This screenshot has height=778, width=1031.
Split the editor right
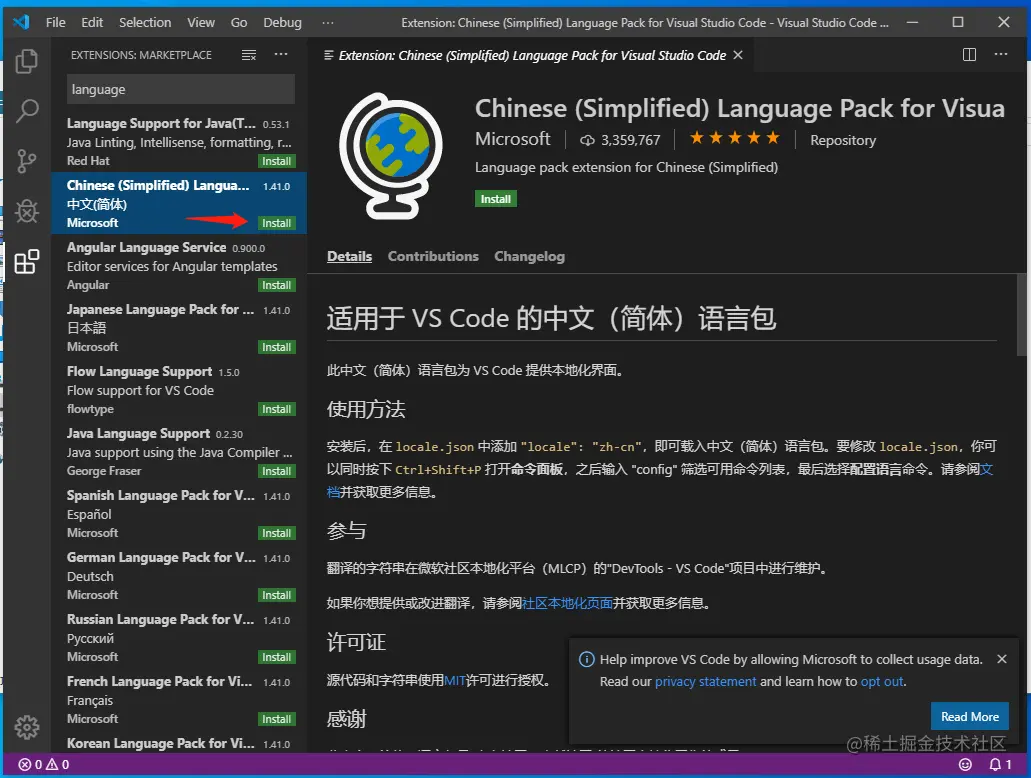pyautogui.click(x=969, y=55)
